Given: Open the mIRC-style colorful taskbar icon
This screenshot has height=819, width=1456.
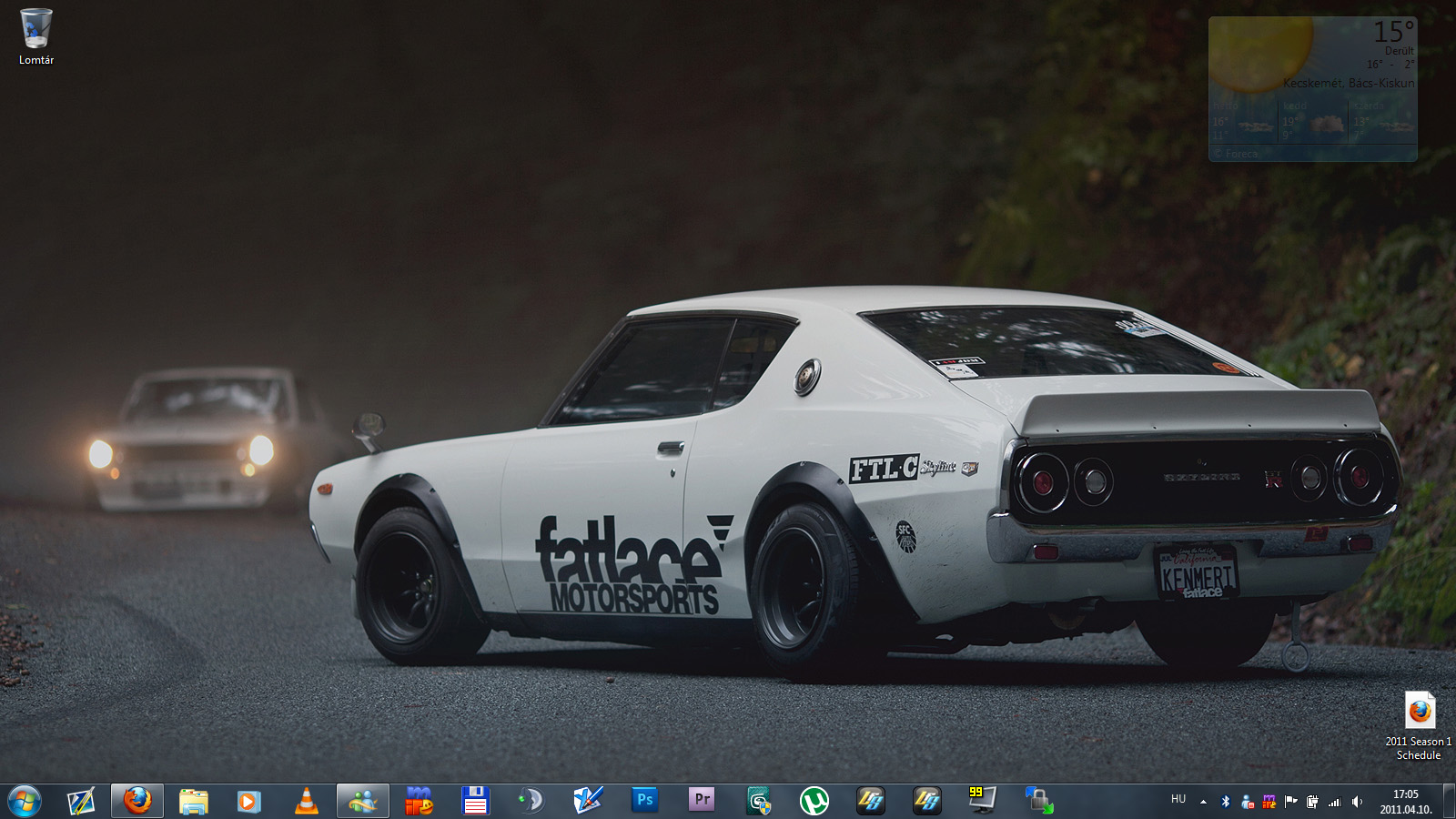Looking at the screenshot, I should click(420, 801).
